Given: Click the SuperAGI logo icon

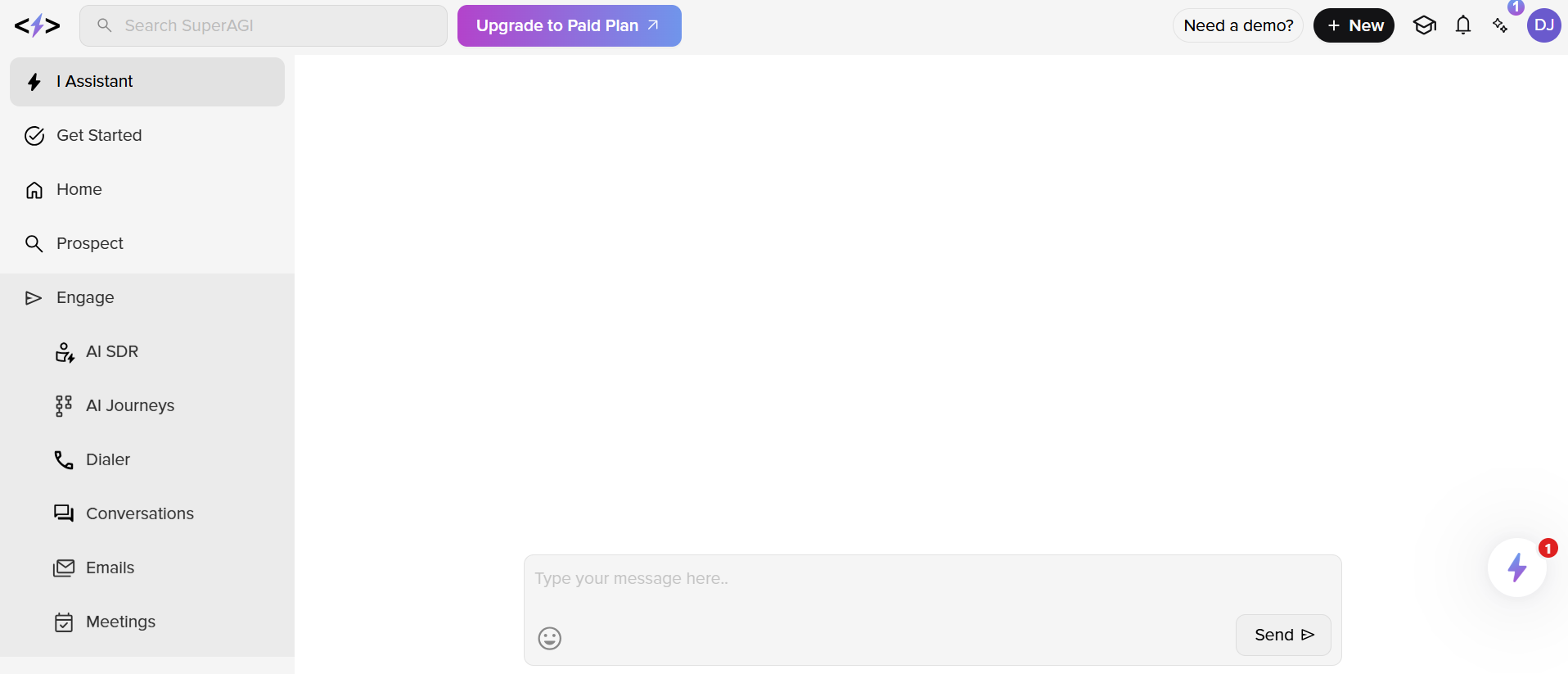Looking at the screenshot, I should point(37,26).
